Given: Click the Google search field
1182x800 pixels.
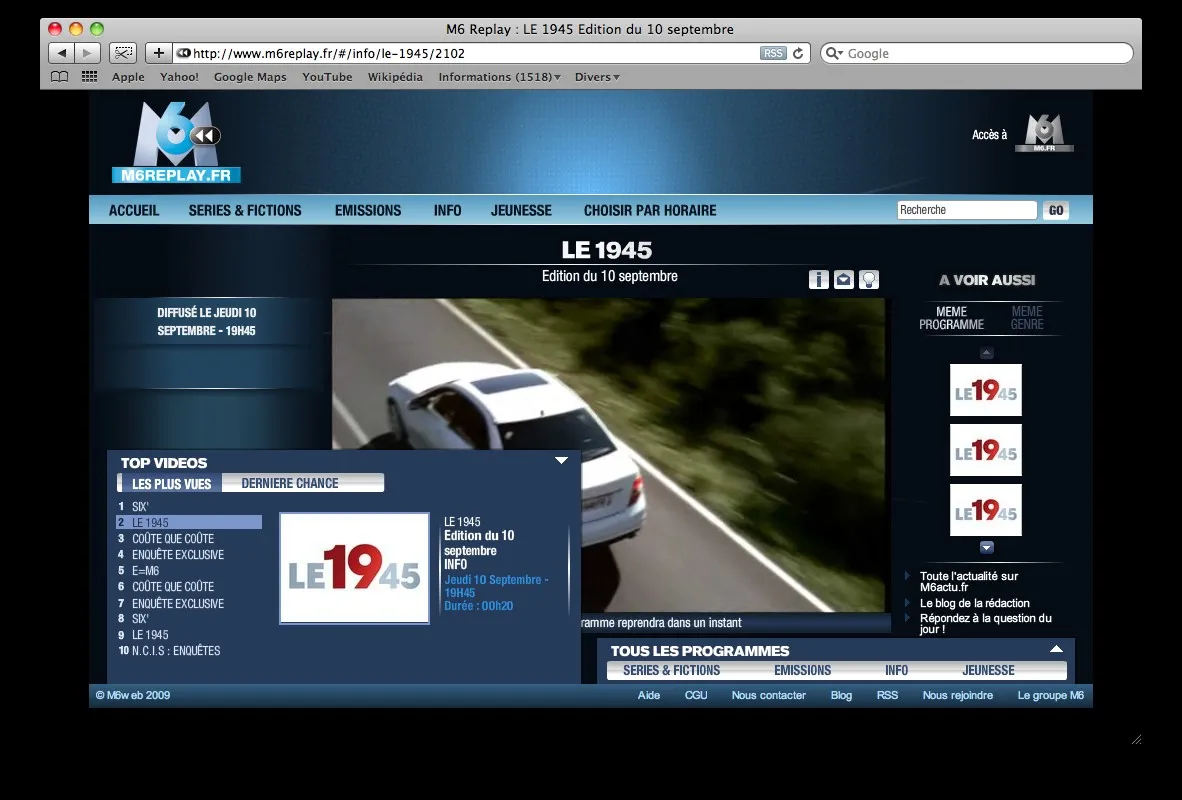Looking at the screenshot, I should click(977, 54).
